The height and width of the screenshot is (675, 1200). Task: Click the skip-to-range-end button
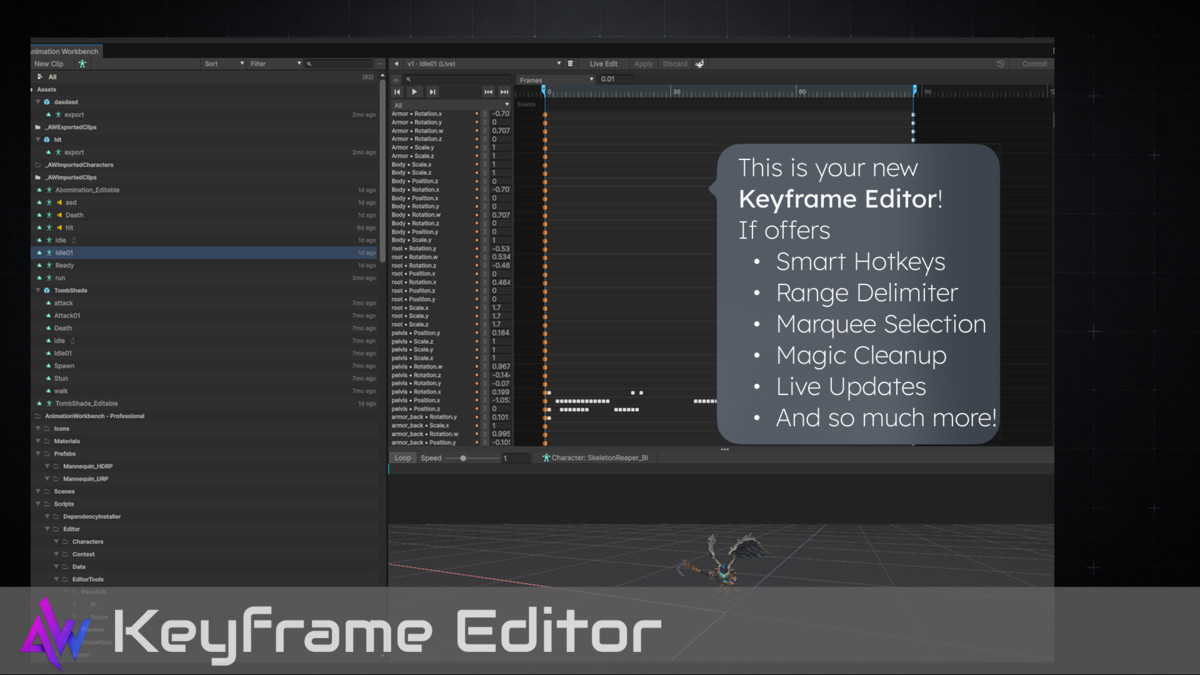pyautogui.click(x=504, y=91)
